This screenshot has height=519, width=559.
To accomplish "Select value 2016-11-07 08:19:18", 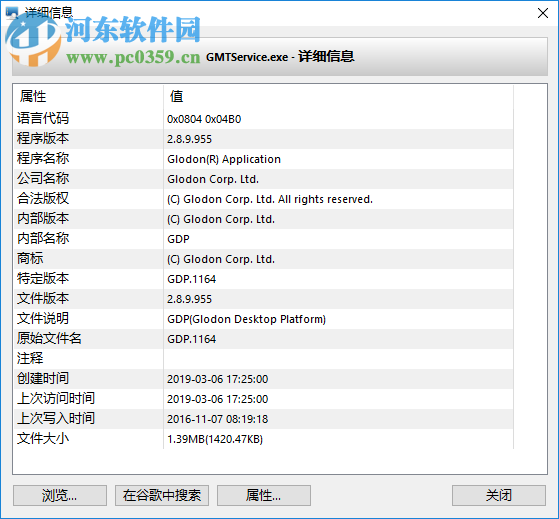I will 217,418.
